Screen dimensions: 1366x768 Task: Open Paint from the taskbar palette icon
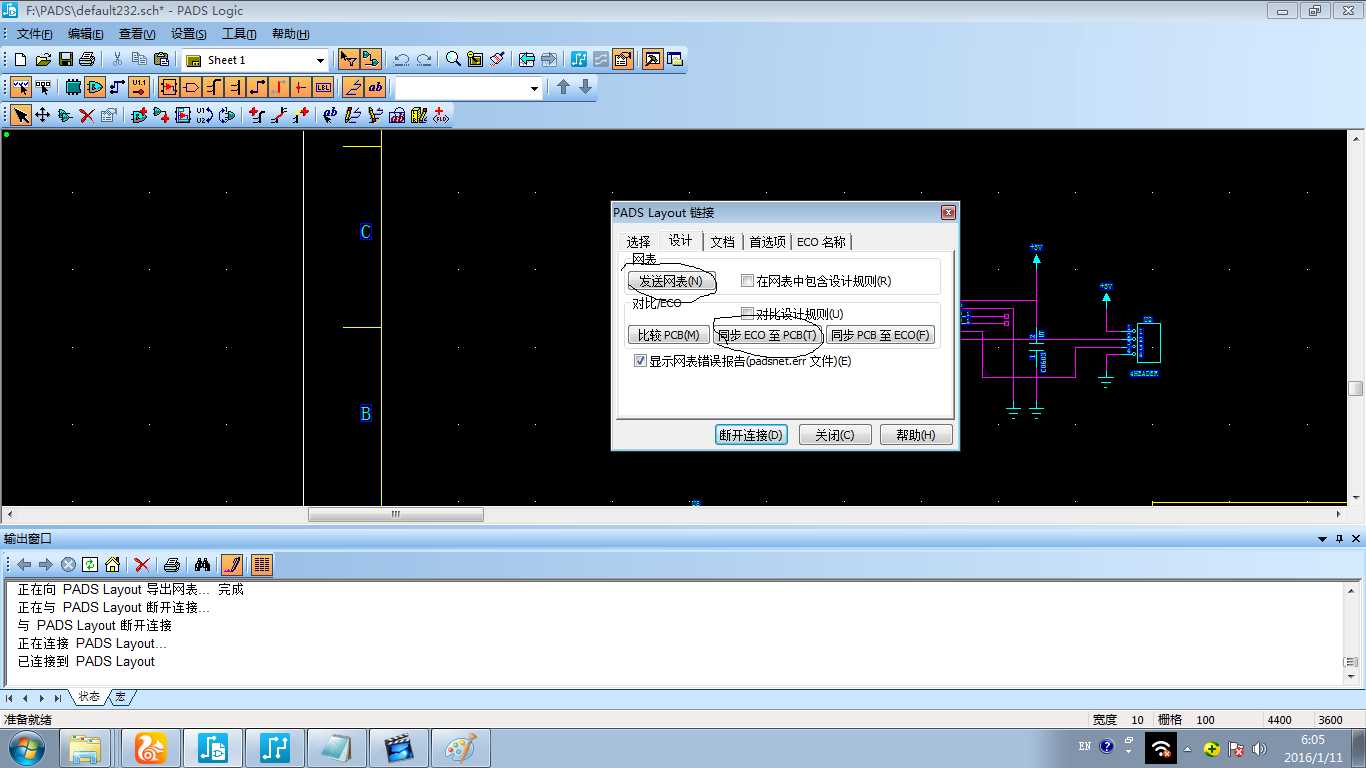[461, 748]
